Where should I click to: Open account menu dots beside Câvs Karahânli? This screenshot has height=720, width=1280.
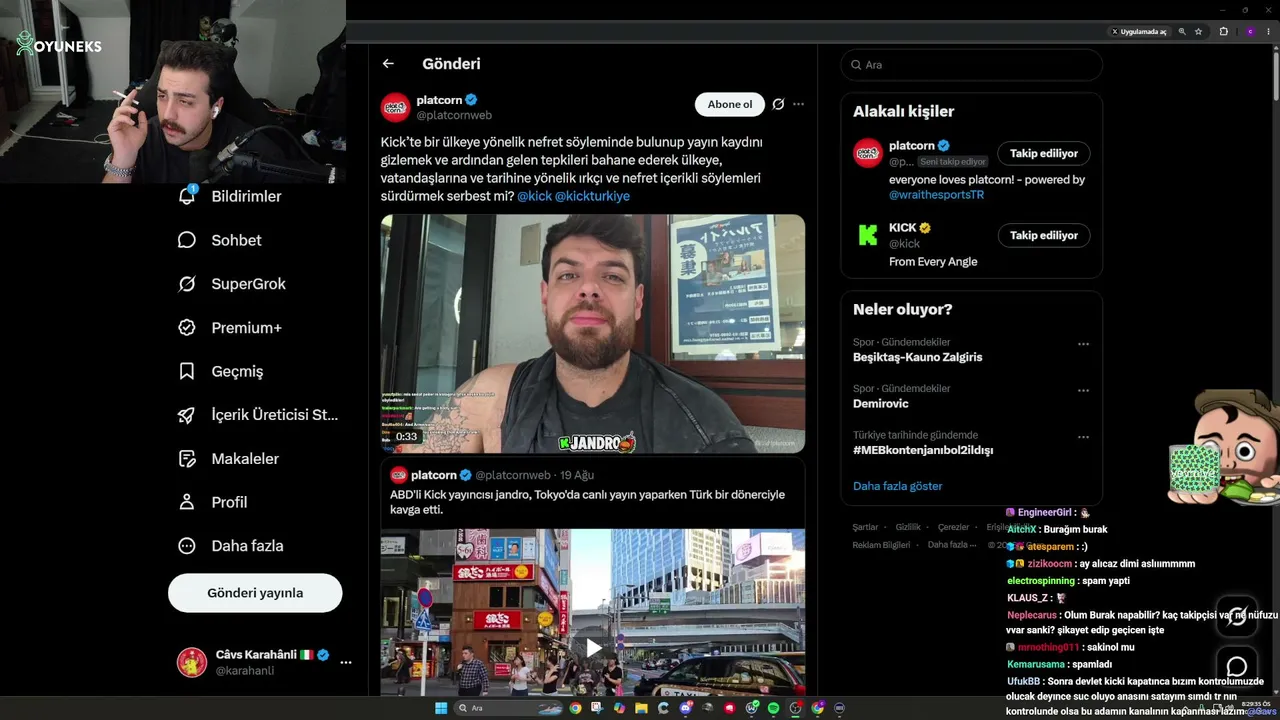tap(346, 662)
